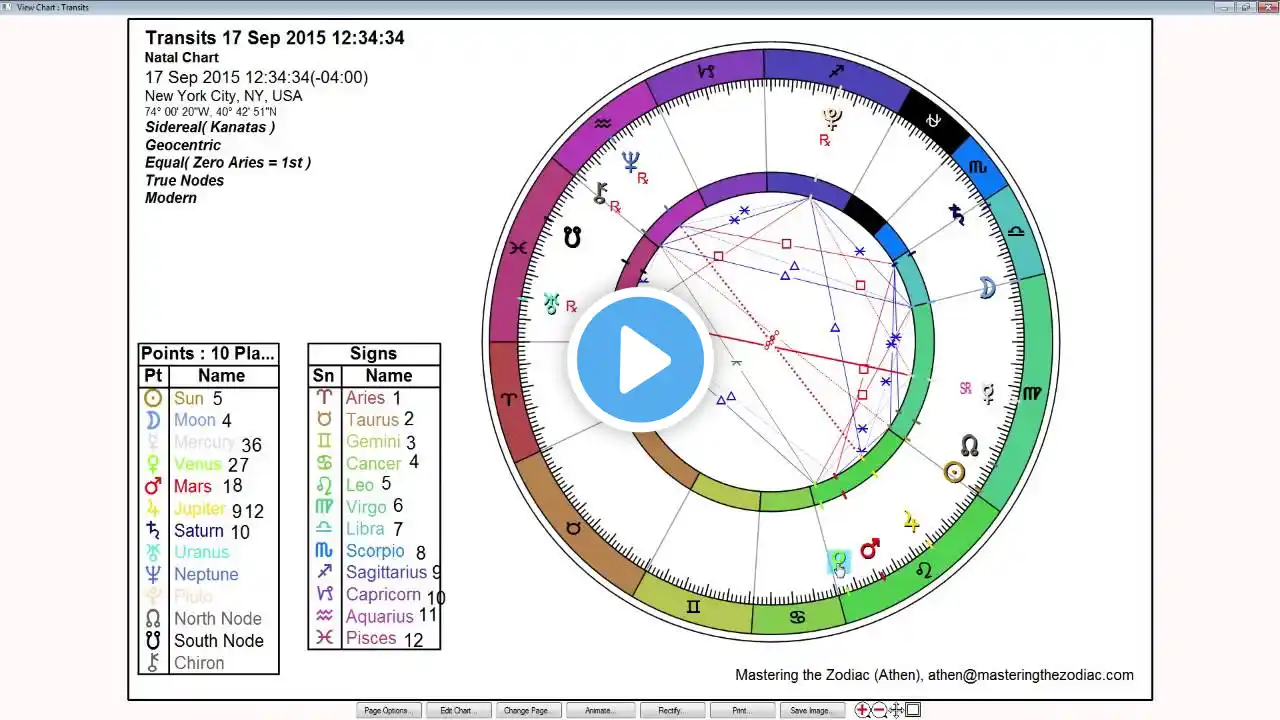This screenshot has height=720, width=1280.
Task: Select the Saturn glyph on the chart wheel
Action: coord(957,214)
